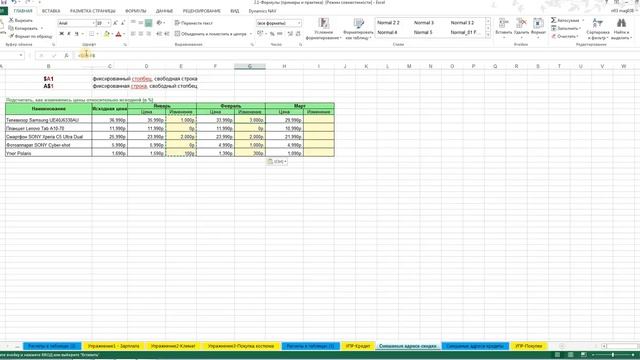Click cell Телевизор Samsung UE46J6330AU
The image size is (640, 360).
[48, 120]
